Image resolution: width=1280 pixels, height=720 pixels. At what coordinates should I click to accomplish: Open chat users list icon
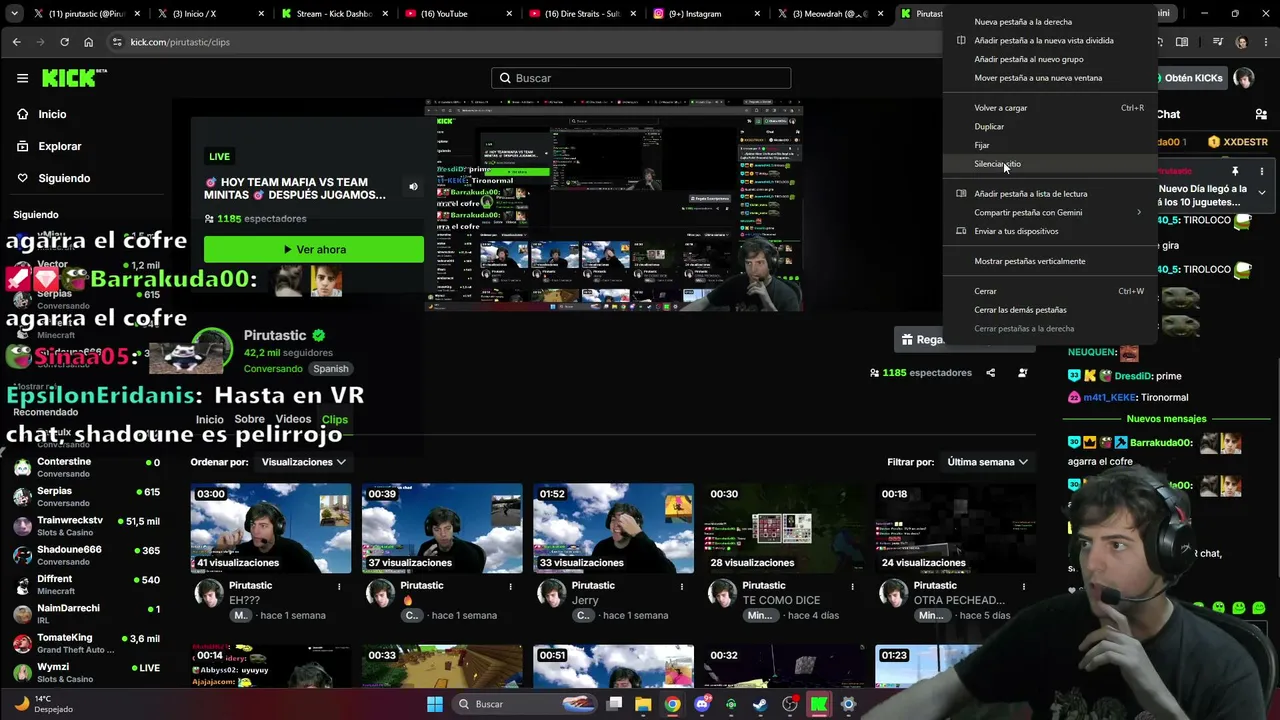(x=1259, y=115)
